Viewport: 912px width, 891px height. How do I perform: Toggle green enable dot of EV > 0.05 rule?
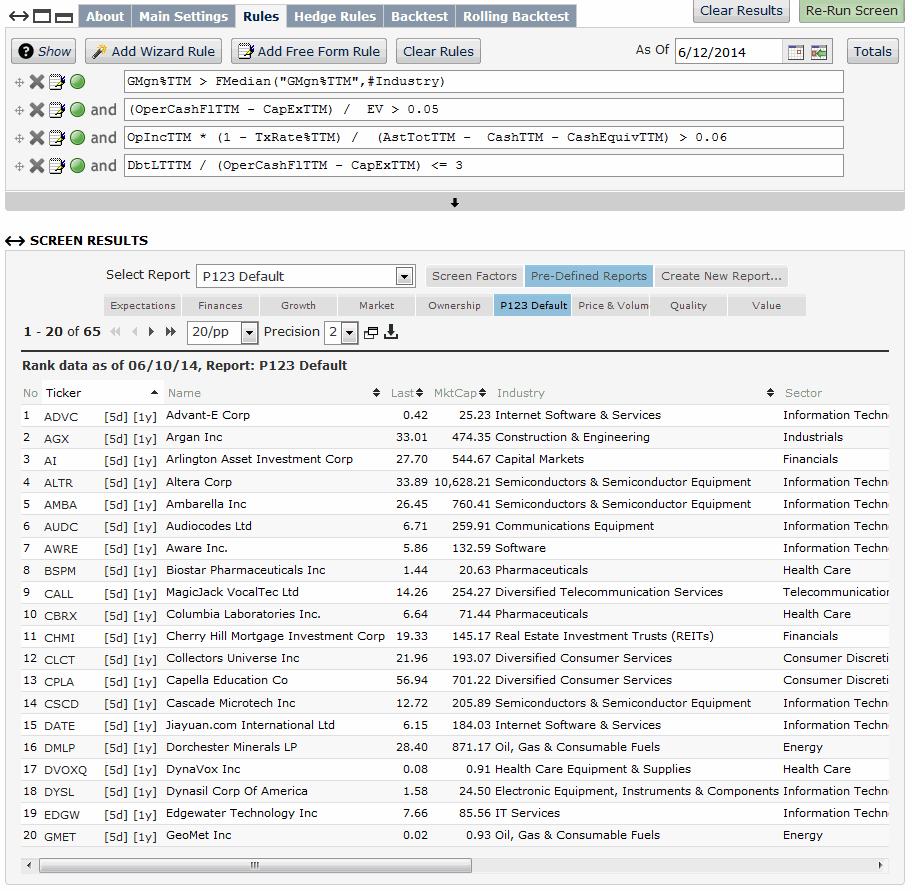77,110
